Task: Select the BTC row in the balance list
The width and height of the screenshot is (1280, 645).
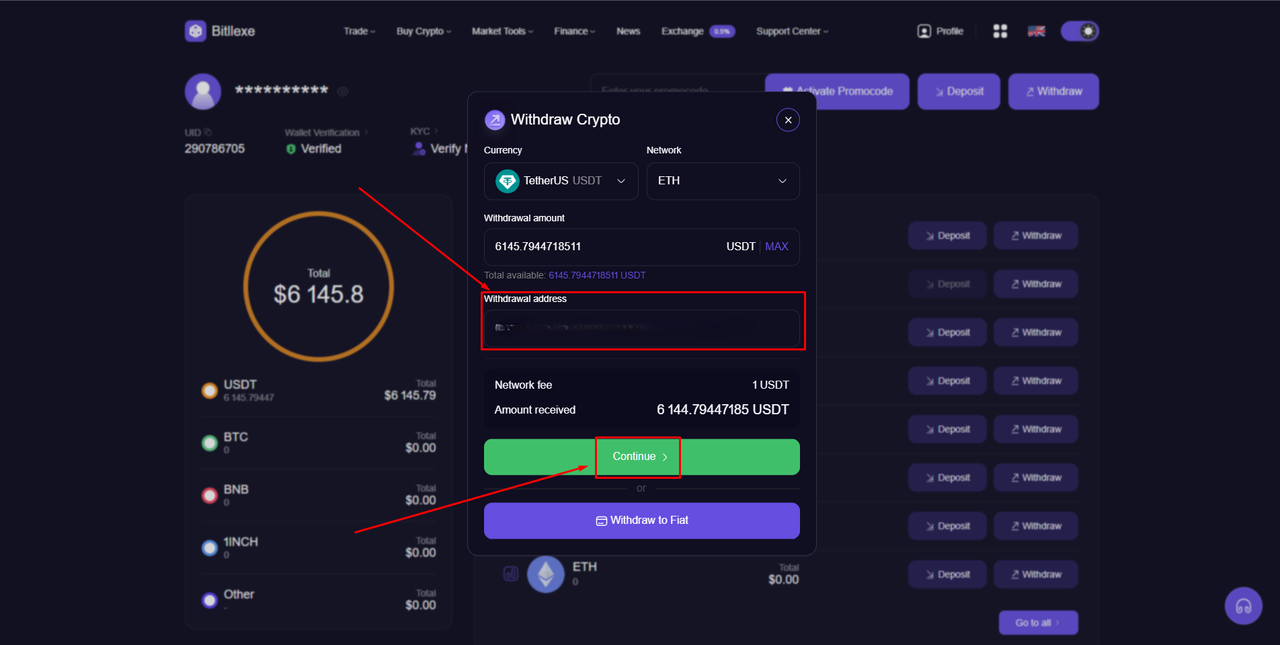Action: [318, 442]
